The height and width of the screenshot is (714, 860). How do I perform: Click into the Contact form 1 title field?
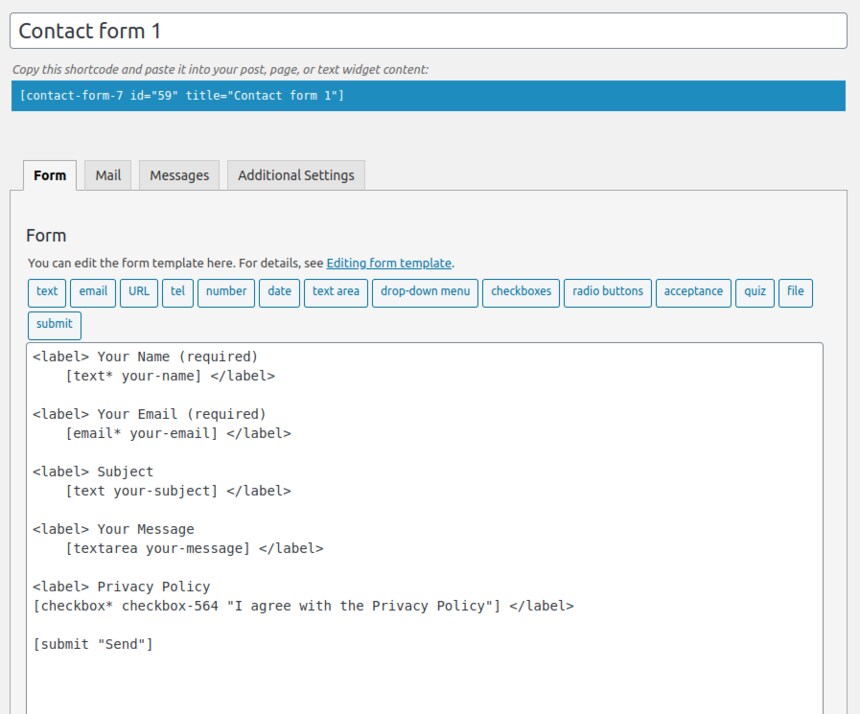point(428,31)
